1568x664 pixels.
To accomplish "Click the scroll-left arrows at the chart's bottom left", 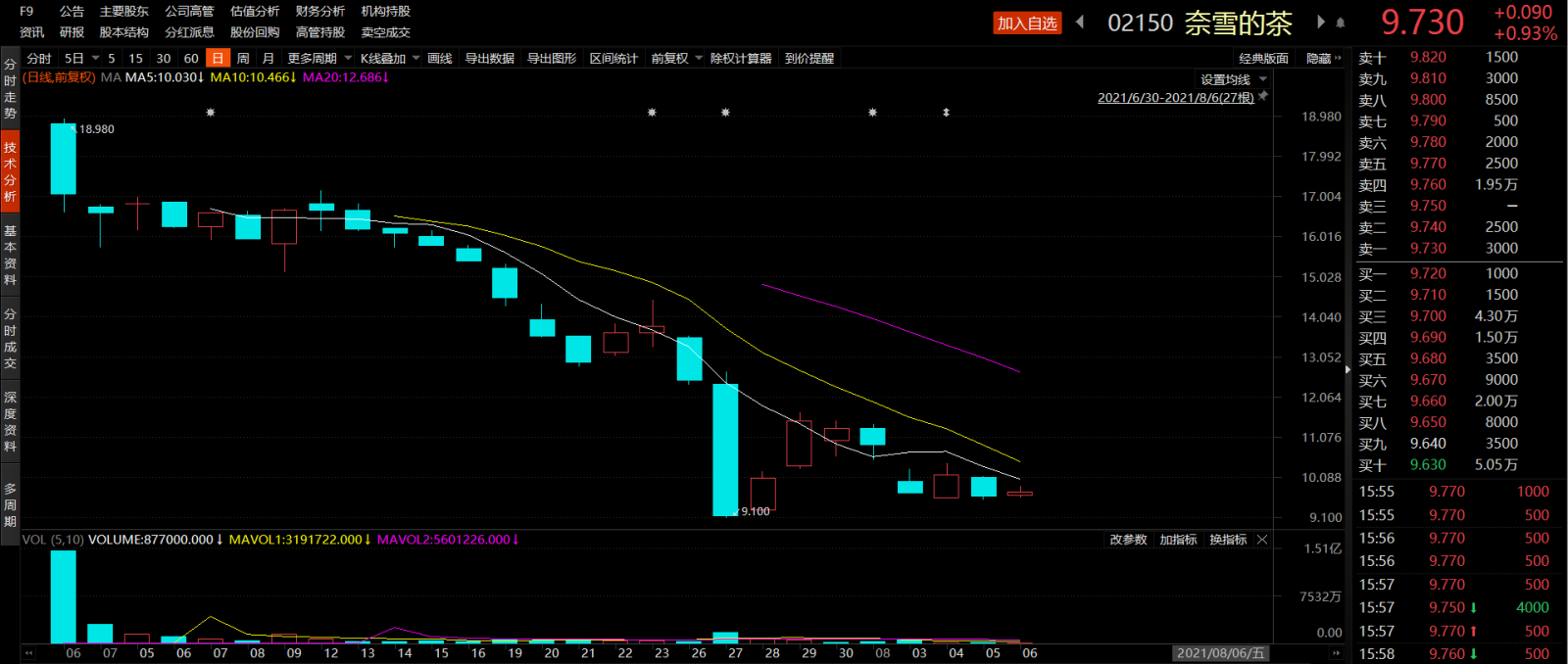I will [x=28, y=652].
